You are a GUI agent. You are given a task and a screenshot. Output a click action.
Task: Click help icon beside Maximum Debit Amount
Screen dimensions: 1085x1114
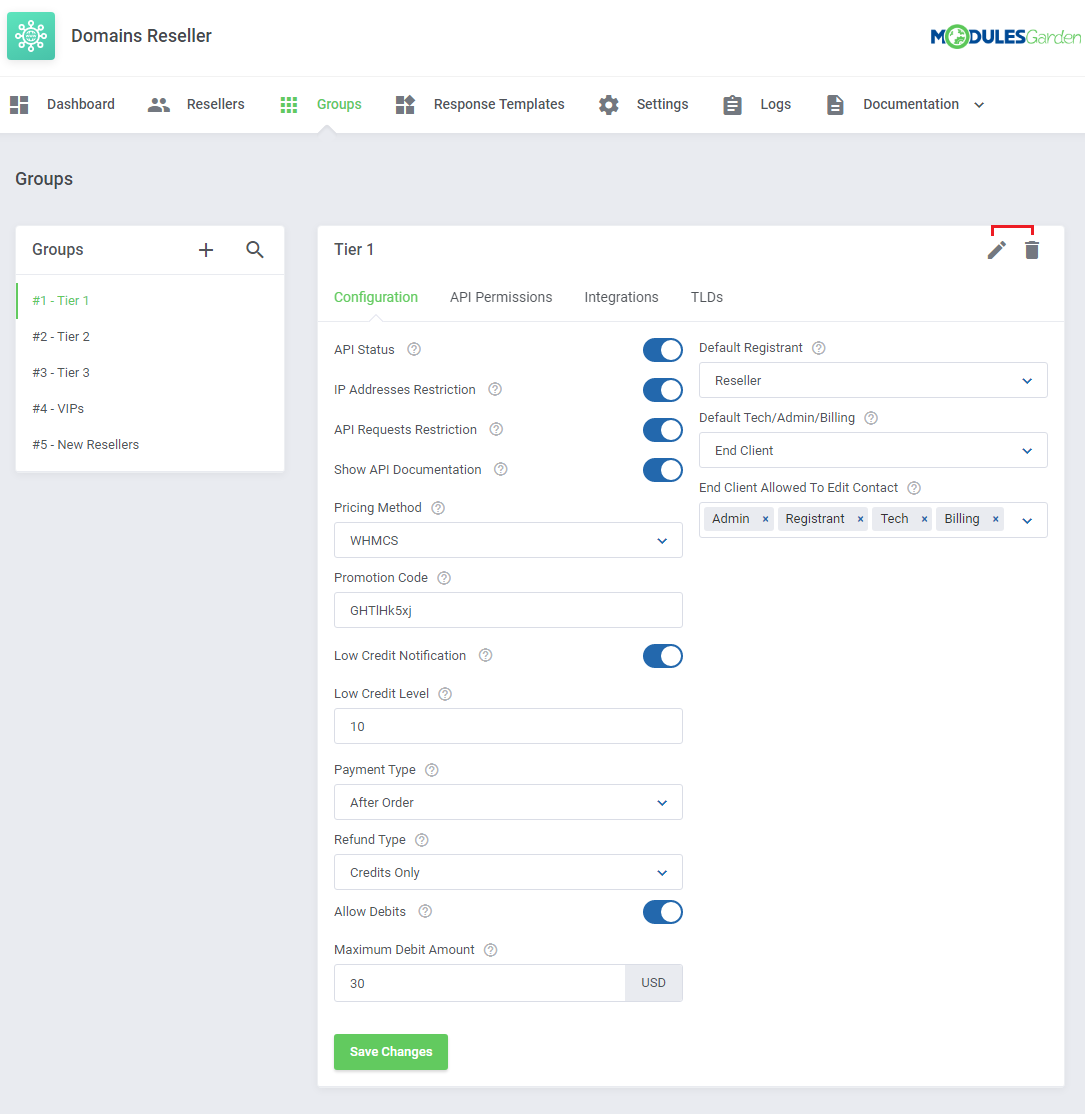tap(490, 950)
